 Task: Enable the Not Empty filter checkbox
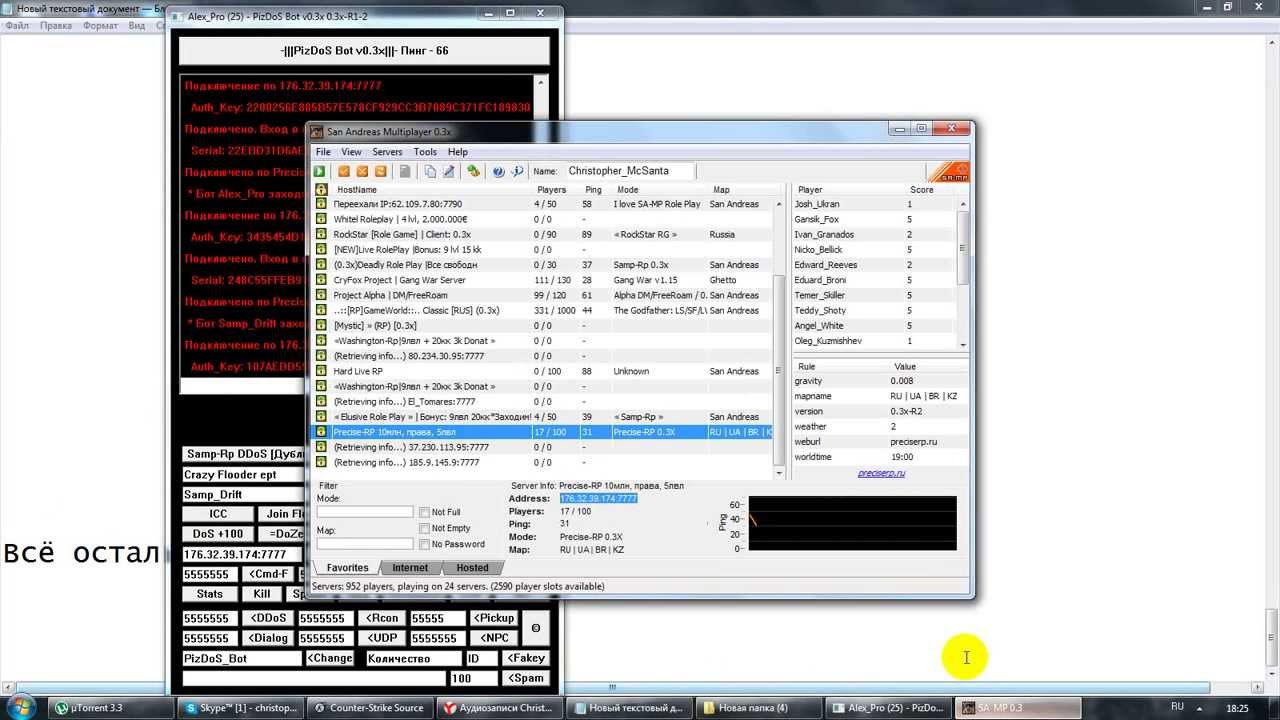424,528
